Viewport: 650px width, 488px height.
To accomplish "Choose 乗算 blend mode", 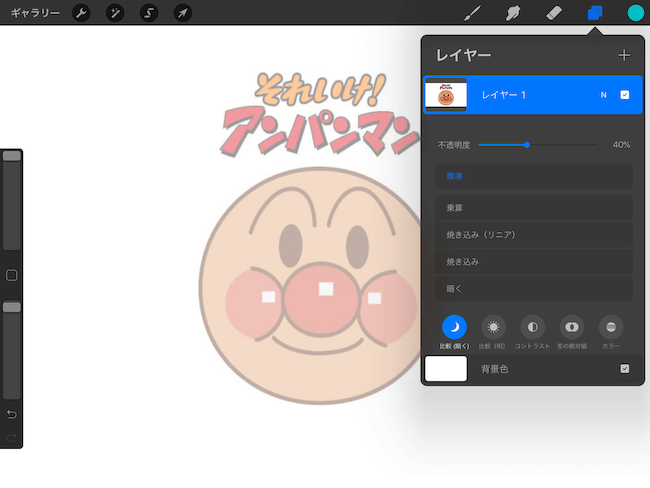I will tap(534, 208).
